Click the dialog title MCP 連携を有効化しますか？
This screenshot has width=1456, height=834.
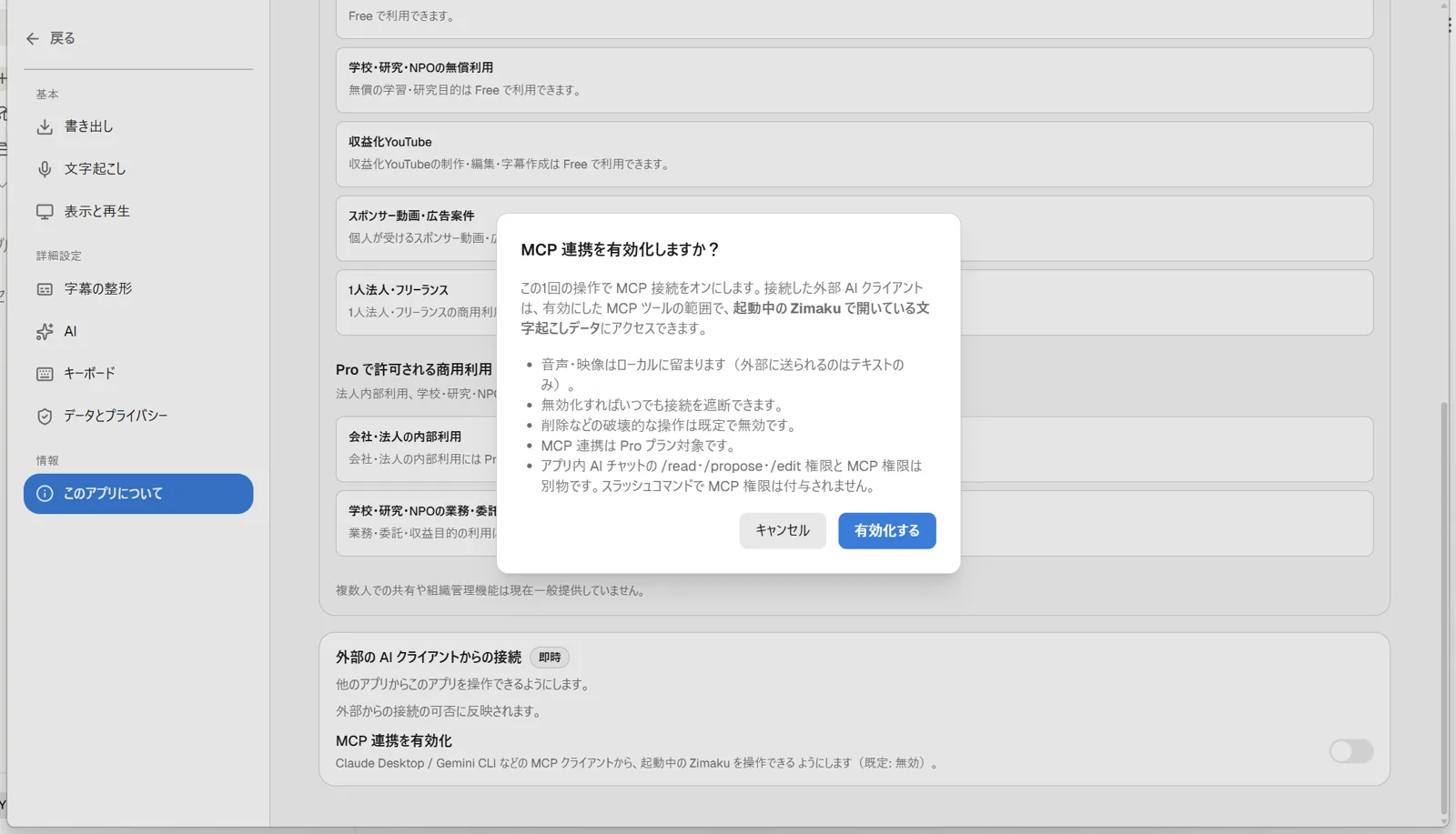pyautogui.click(x=621, y=250)
